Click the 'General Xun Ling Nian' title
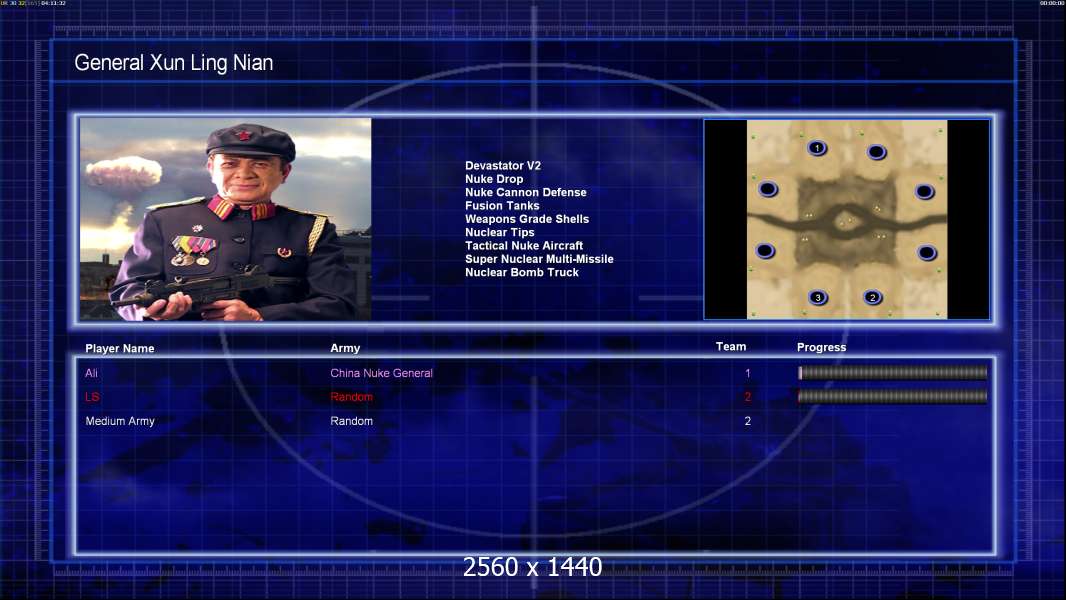The width and height of the screenshot is (1066, 600). [173, 63]
